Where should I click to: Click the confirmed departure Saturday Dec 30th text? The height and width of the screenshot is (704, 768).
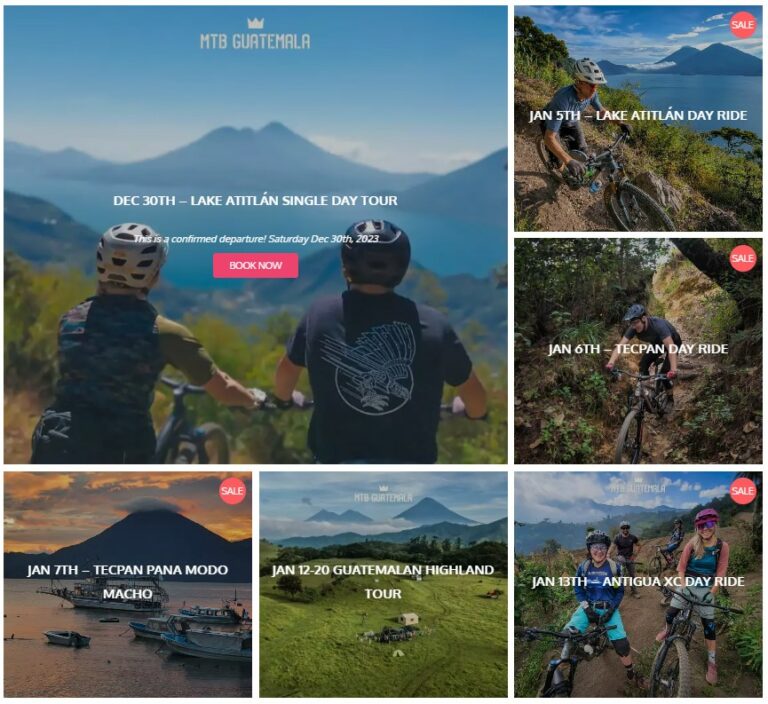(x=256, y=239)
